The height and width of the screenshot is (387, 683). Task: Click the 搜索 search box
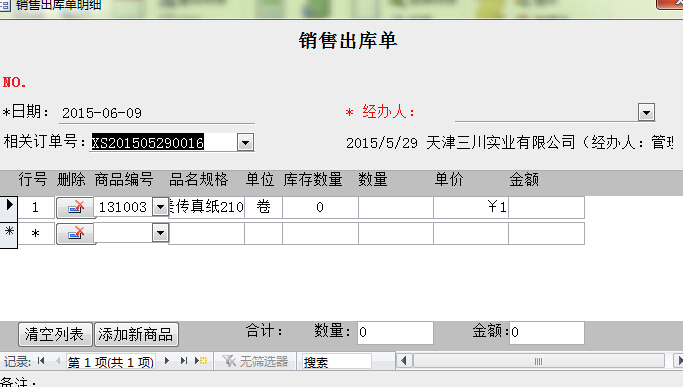(x=336, y=362)
